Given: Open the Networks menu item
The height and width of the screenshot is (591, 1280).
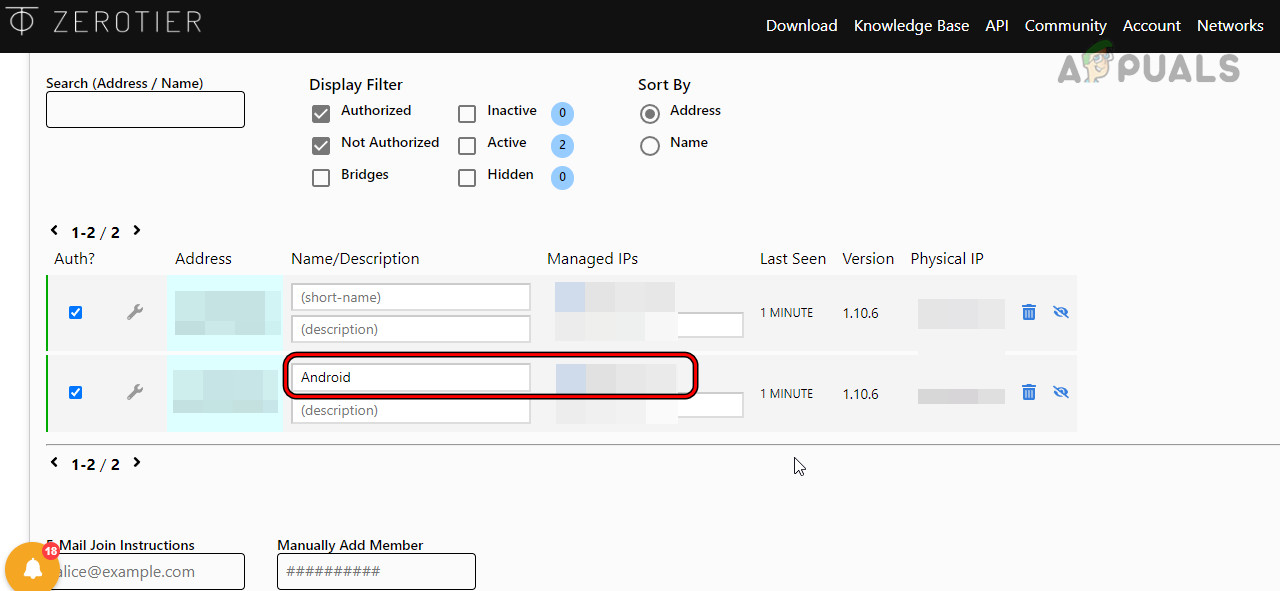Looking at the screenshot, I should [x=1230, y=25].
